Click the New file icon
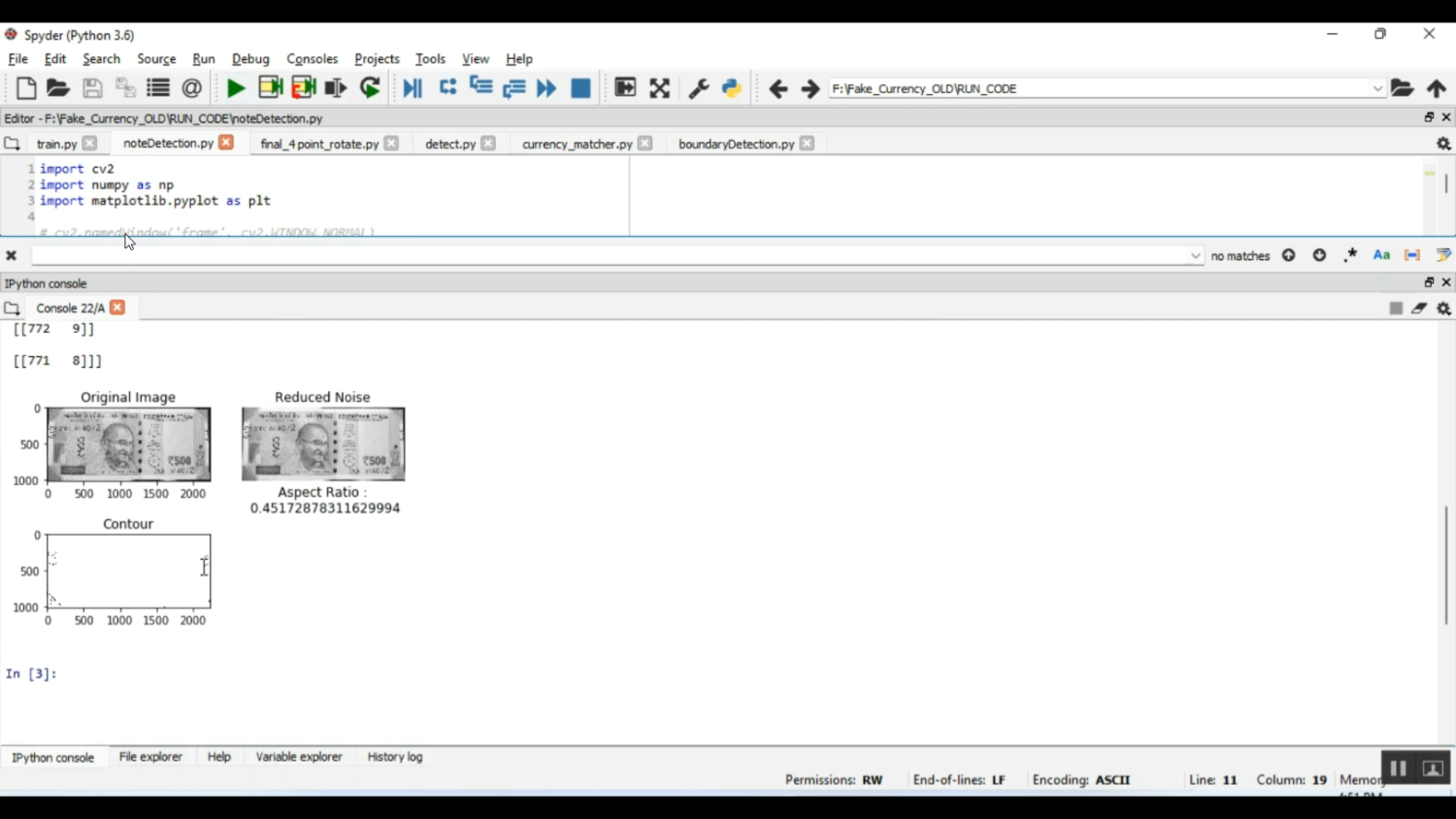 click(x=26, y=88)
